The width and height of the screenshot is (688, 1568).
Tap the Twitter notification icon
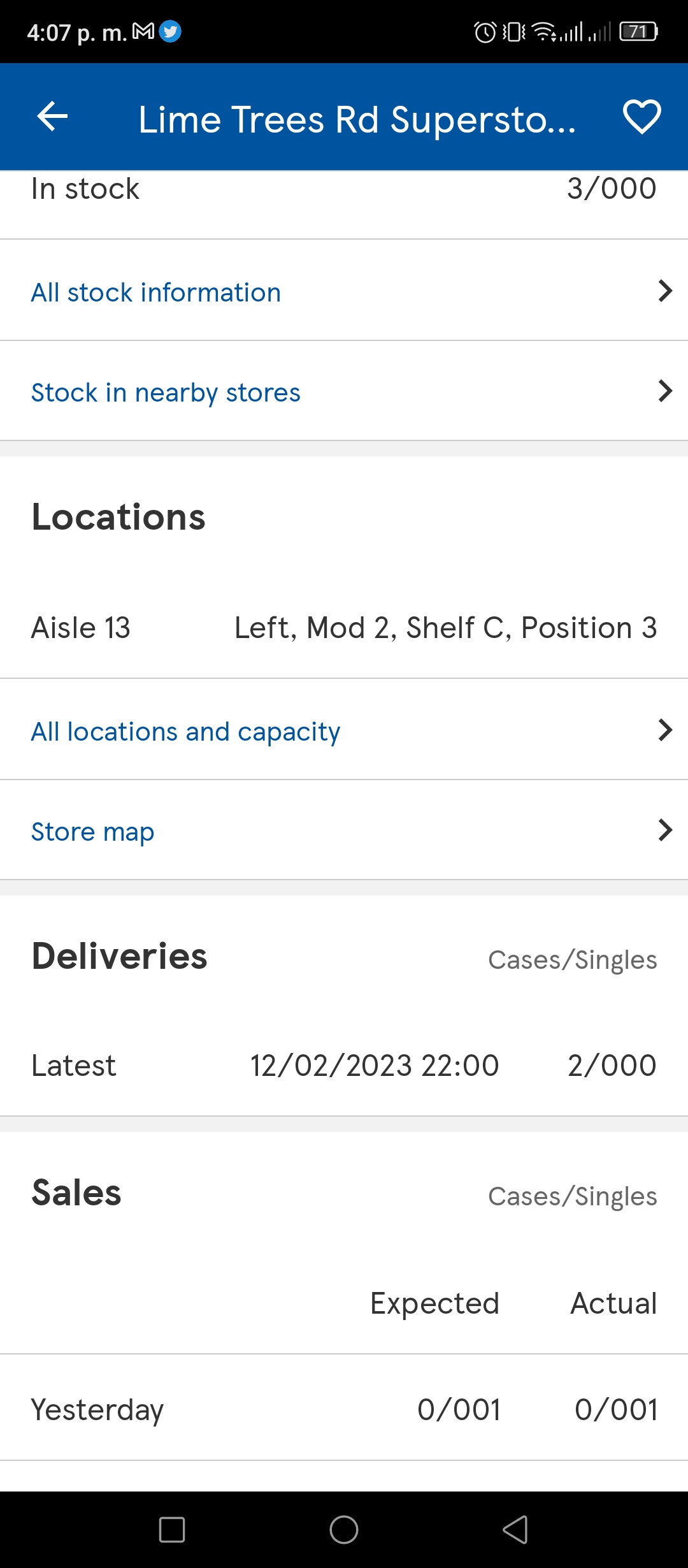[170, 31]
